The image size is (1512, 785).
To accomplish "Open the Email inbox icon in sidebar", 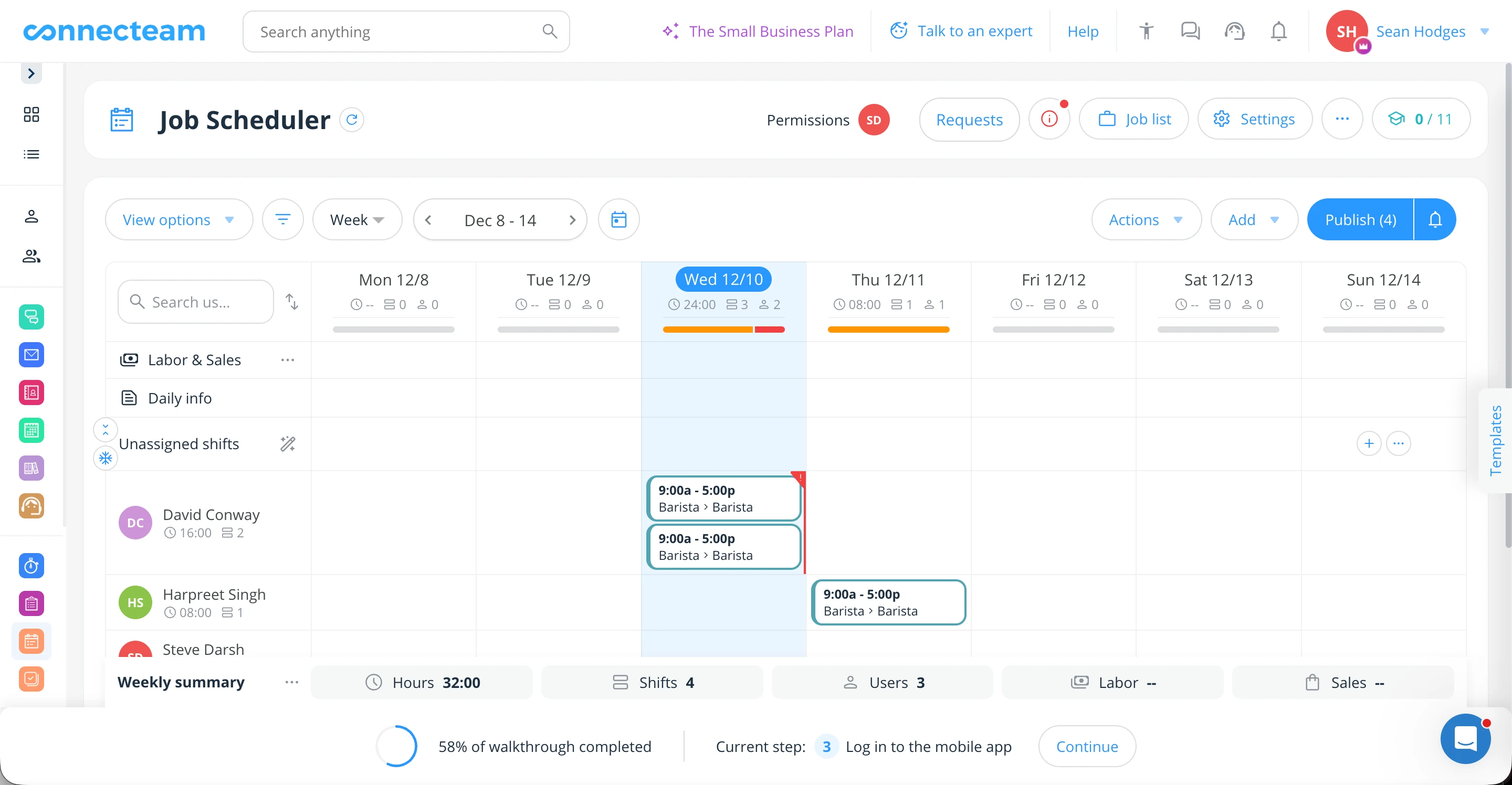I will 31,354.
